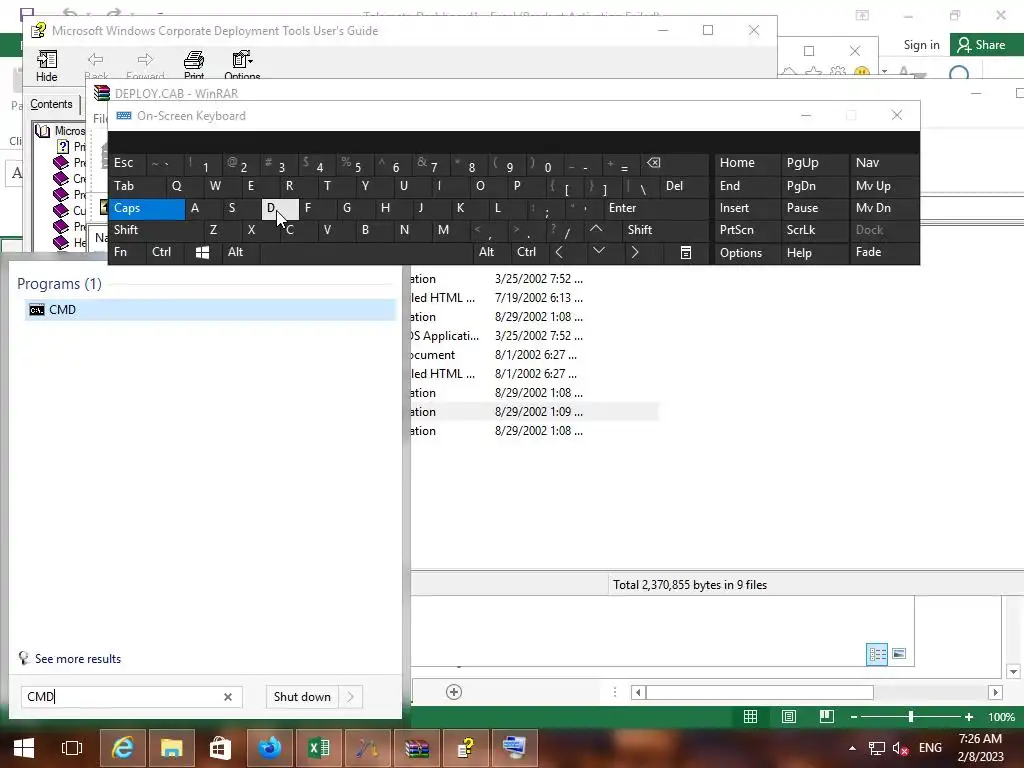Switch to Page Layout view in Excel
This screenshot has height=768, width=1024.
coord(788,717)
